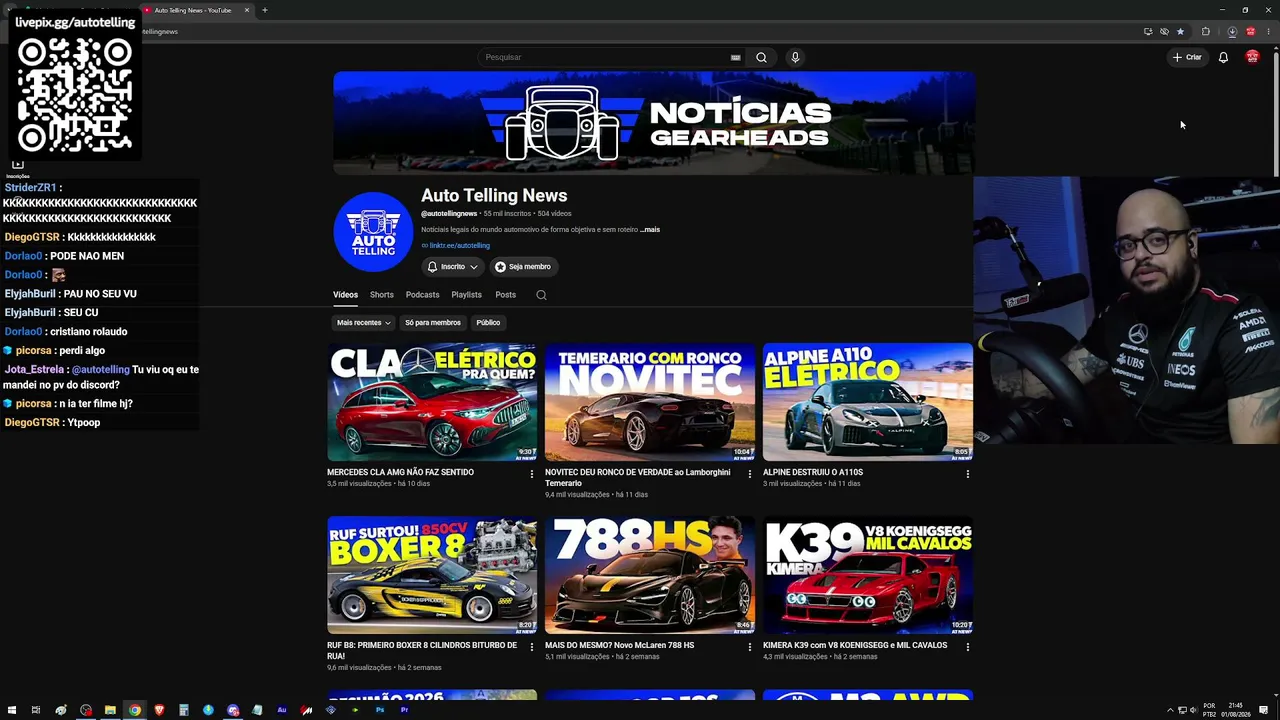Screen dimensions: 1280x720
Task: Open the on-screen keyboard in search box
Action: pyautogui.click(x=736, y=57)
